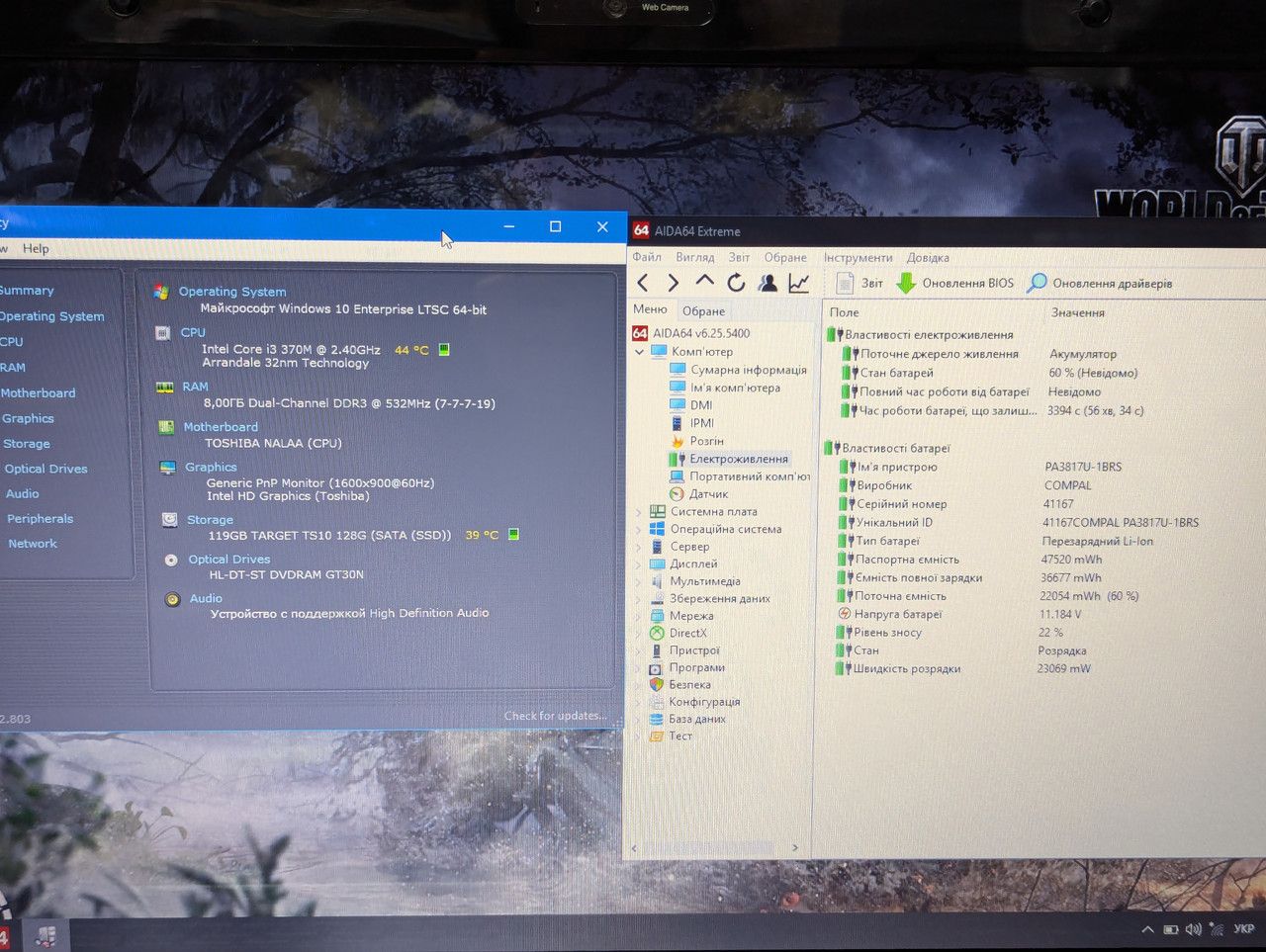Screen dimensions: 1266x952
Task: Open the Звіт report toolbar button
Action: pyautogui.click(x=859, y=284)
